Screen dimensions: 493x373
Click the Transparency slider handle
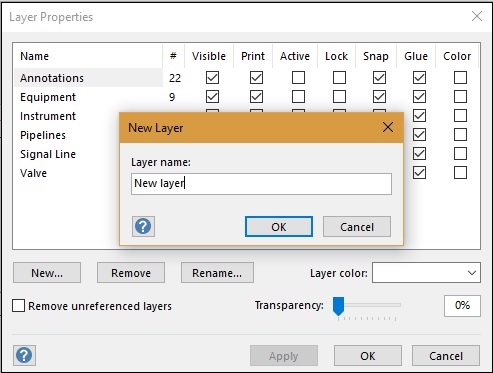click(338, 306)
